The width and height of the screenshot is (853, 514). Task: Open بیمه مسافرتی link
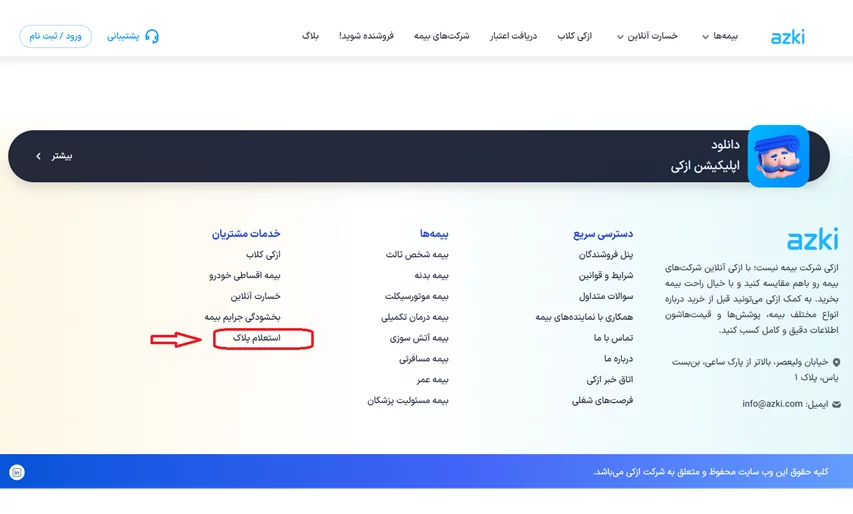pos(424,358)
